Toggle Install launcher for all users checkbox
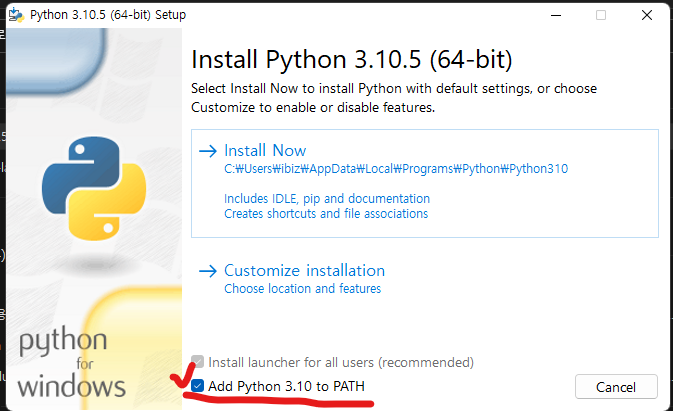The image size is (673, 411). click(197, 362)
